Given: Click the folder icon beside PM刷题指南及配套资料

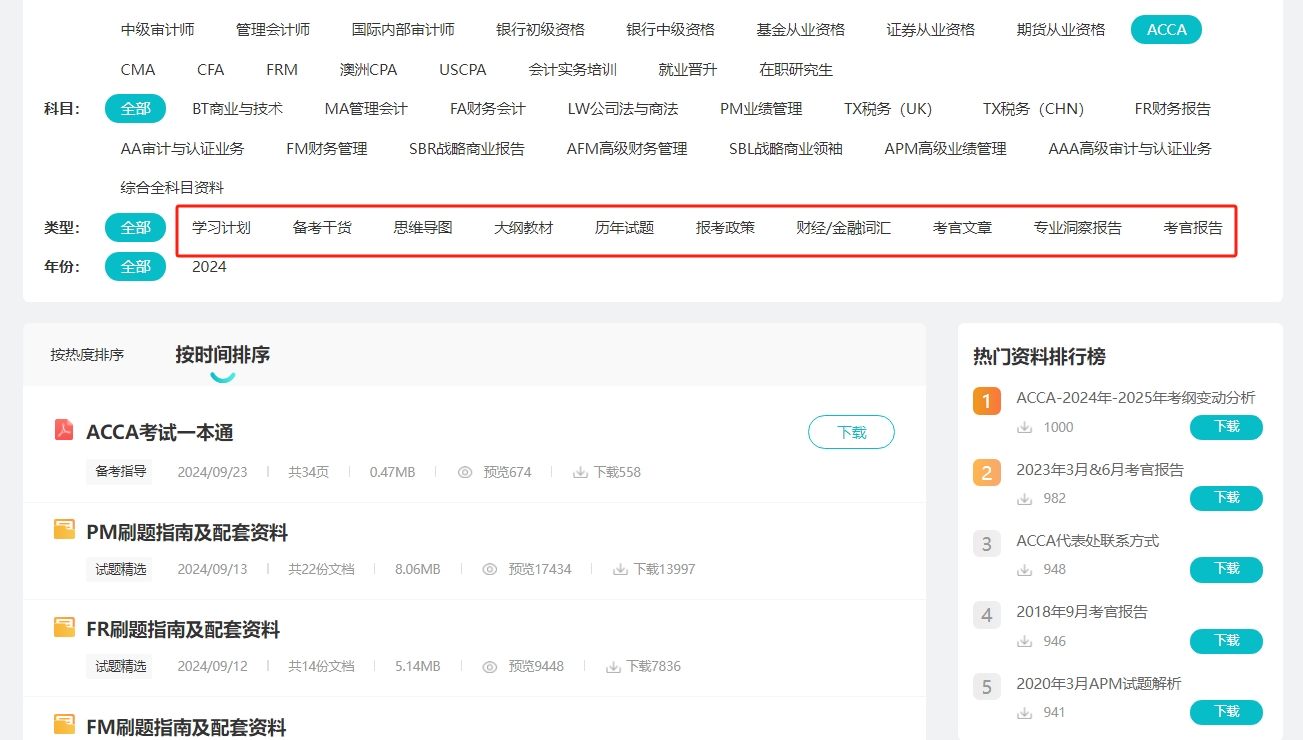Looking at the screenshot, I should point(64,530).
